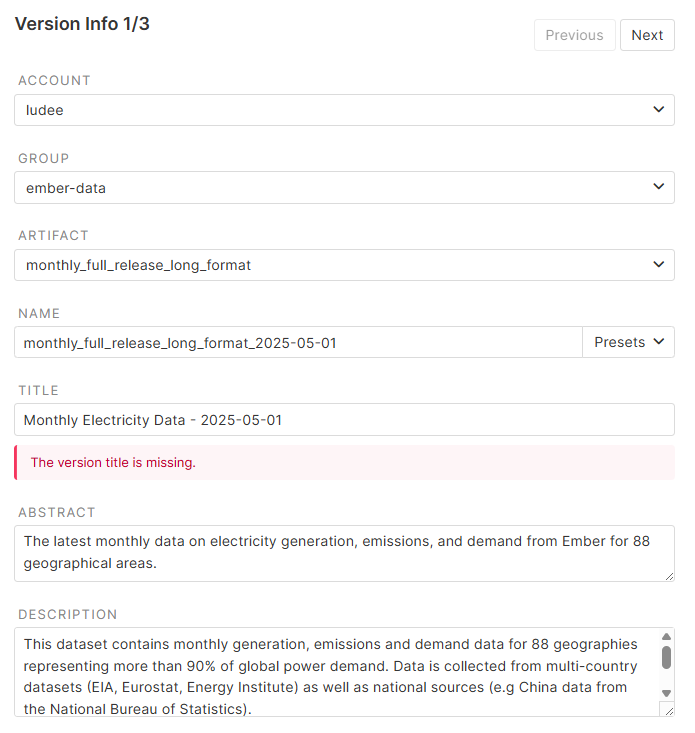Click into the Name input field
The image size is (695, 733).
[298, 342]
